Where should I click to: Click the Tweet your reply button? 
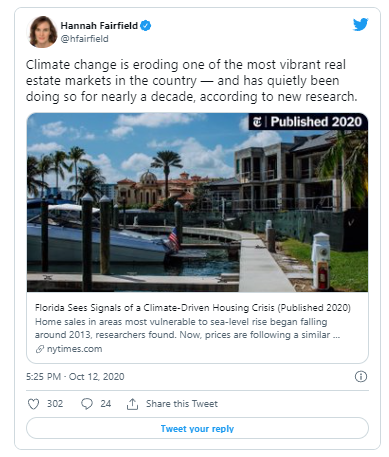click(x=197, y=428)
